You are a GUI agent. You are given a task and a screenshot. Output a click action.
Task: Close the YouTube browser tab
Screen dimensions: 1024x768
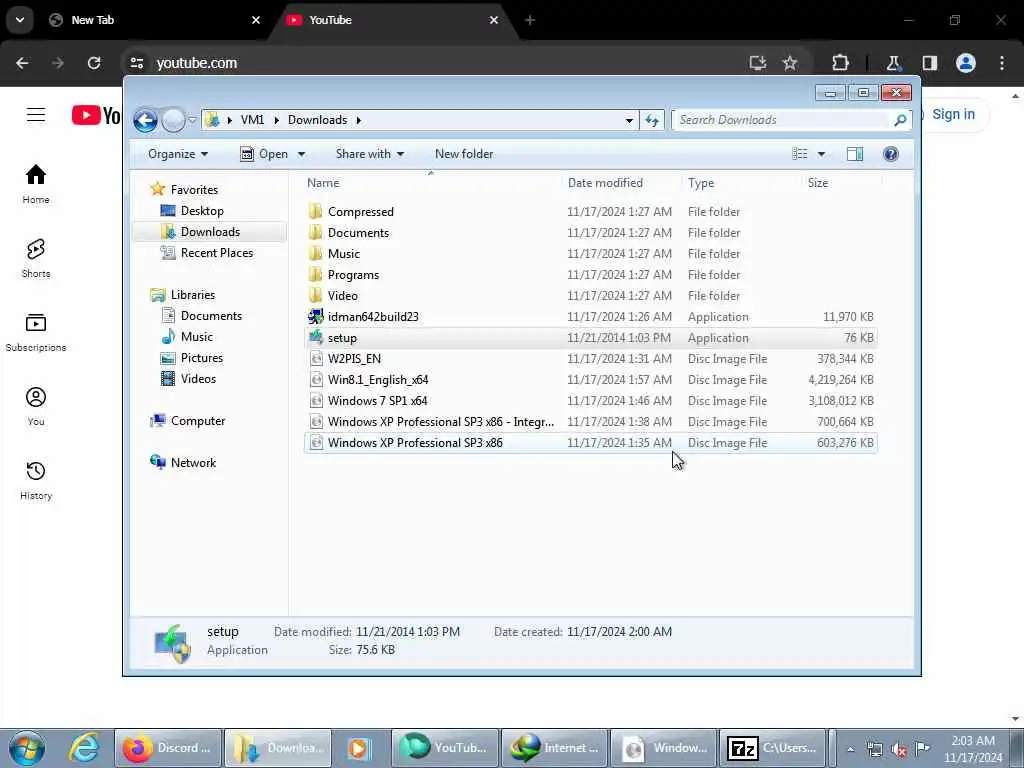pos(494,20)
